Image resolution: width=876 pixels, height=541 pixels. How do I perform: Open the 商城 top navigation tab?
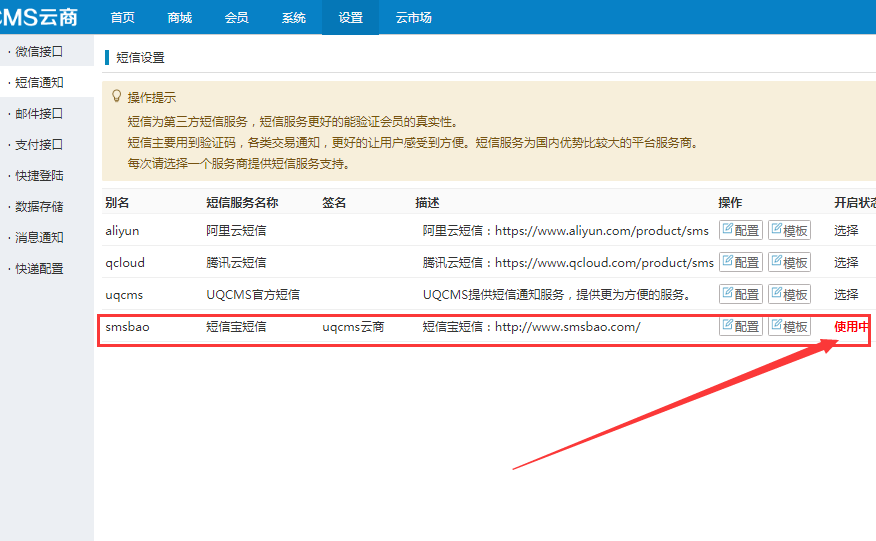coord(179,18)
